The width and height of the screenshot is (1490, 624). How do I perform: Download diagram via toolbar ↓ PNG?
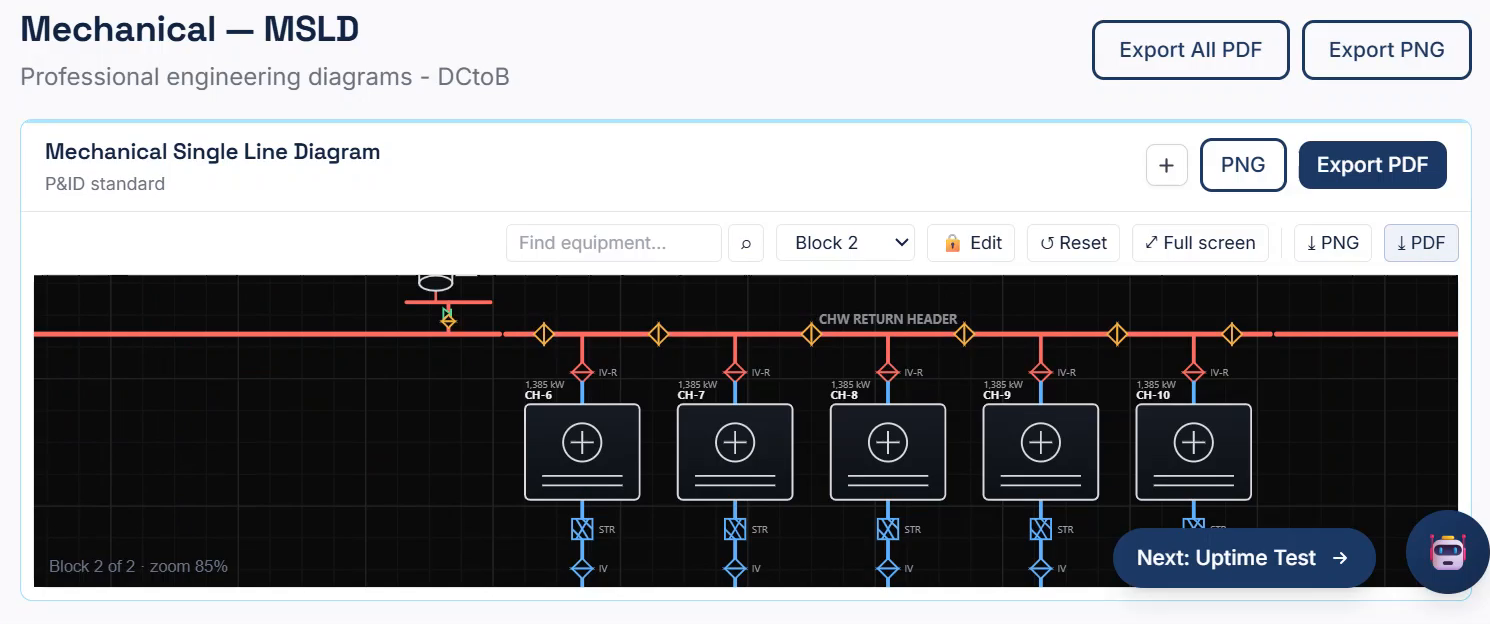pyautogui.click(x=1333, y=243)
